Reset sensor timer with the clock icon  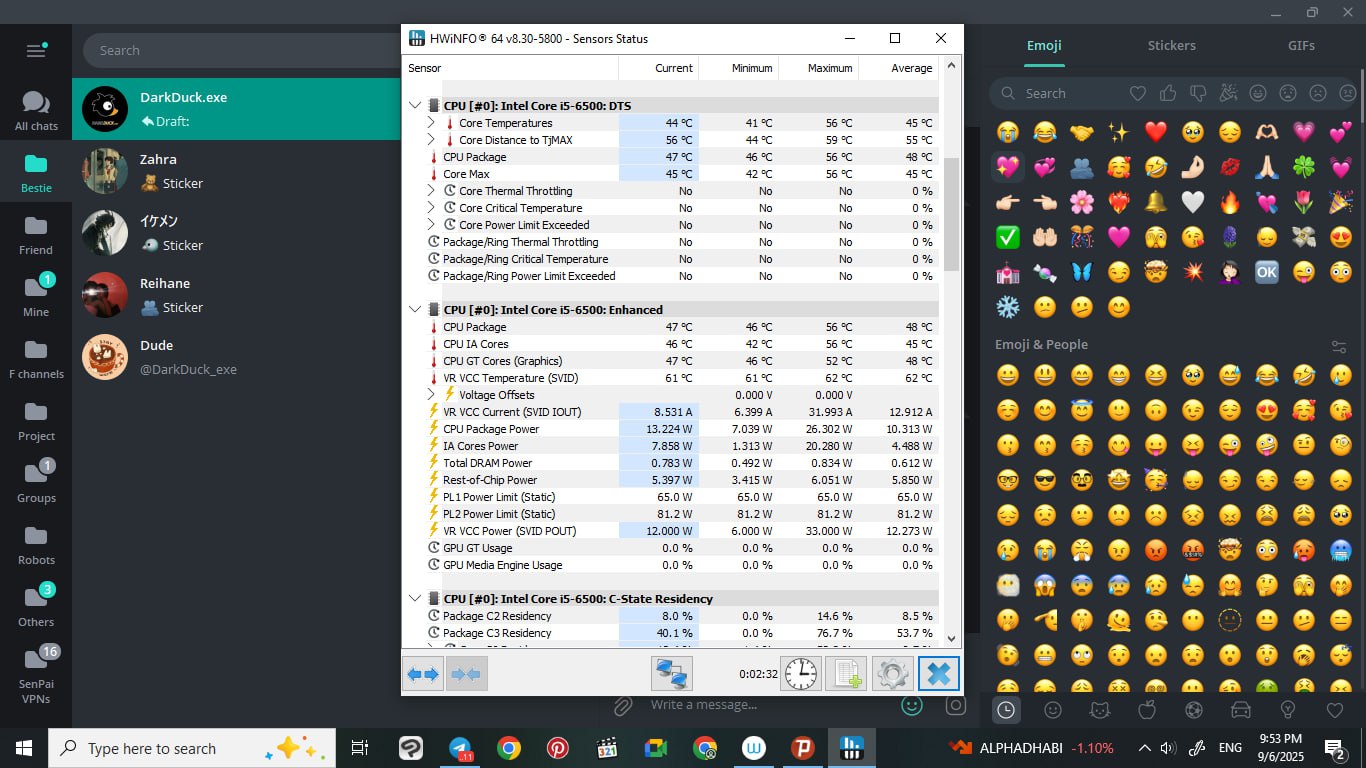[x=800, y=674]
